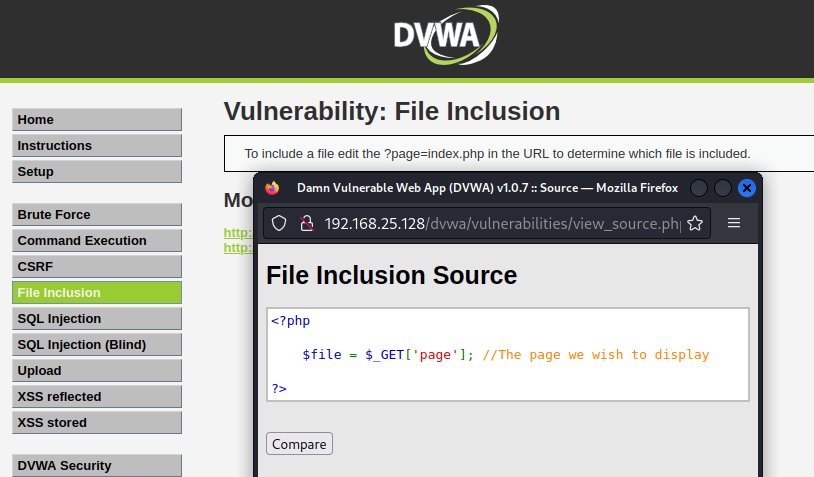This screenshot has height=477, width=814.
Task: Open the Instructions menu item
Action: [x=97, y=145]
